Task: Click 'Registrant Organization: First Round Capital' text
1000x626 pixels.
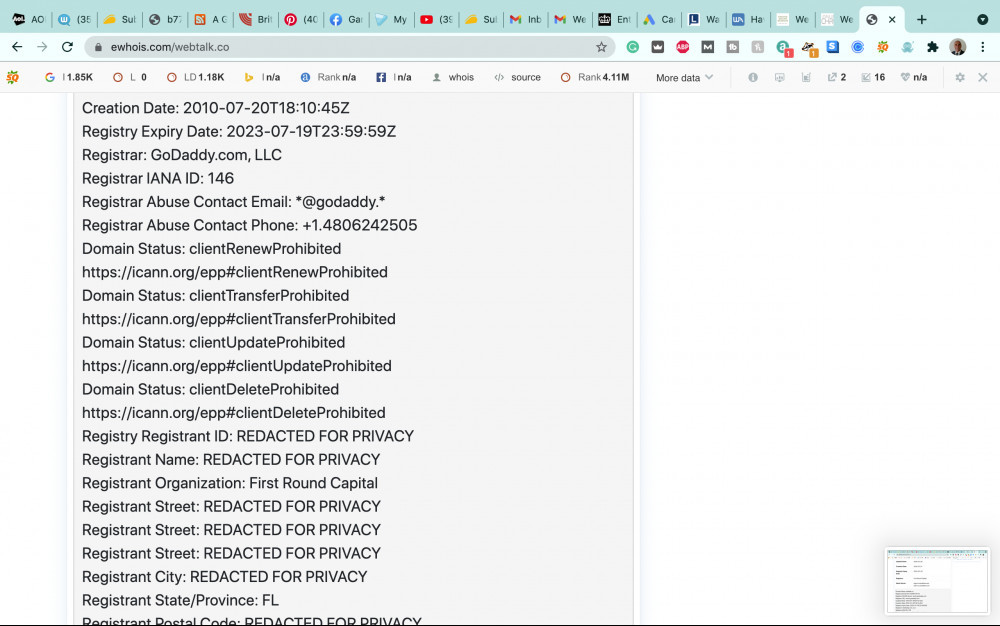Action: pos(230,483)
